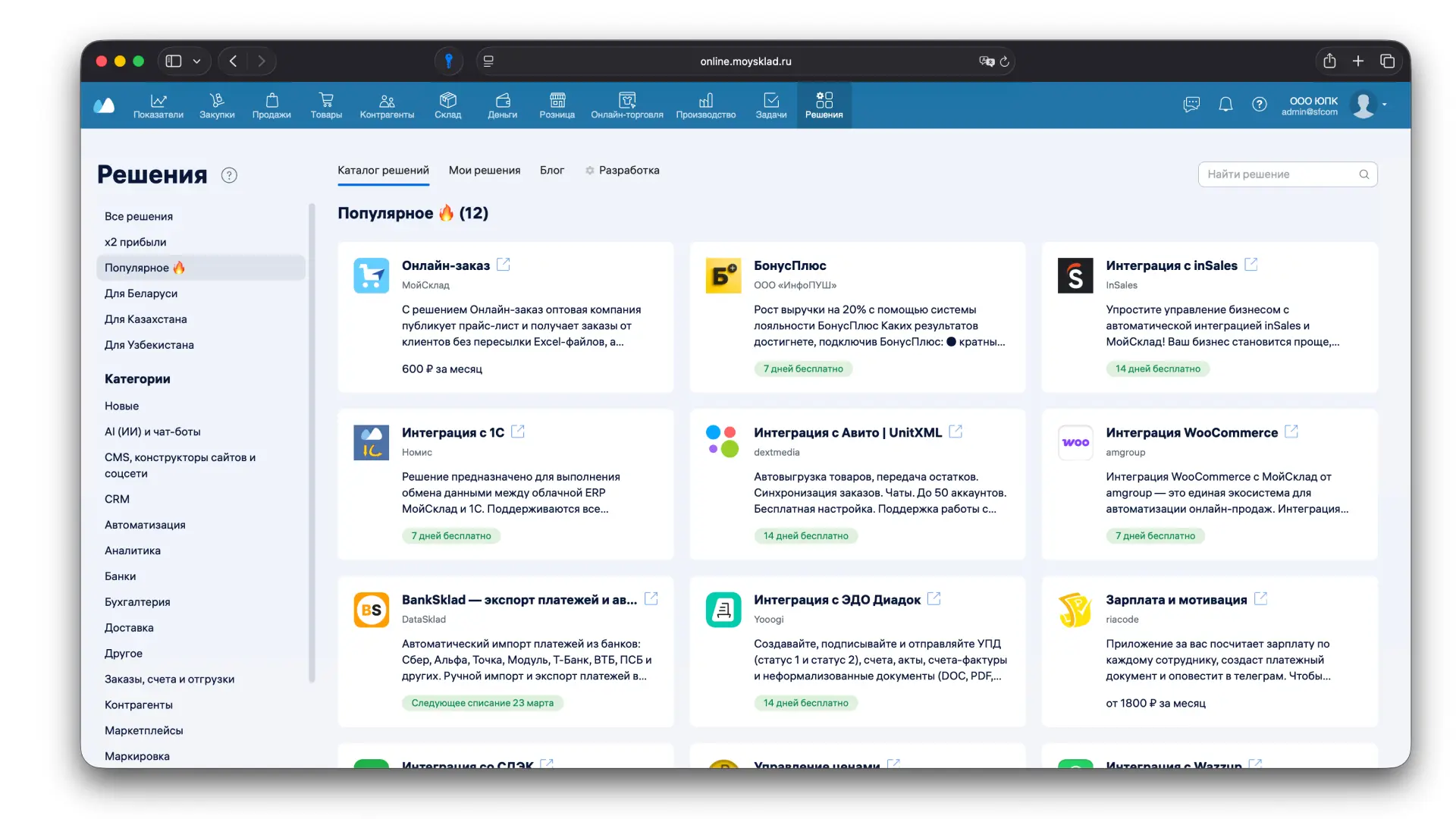The image size is (1456, 819).
Task: Click the Safari share button
Action: click(1329, 61)
